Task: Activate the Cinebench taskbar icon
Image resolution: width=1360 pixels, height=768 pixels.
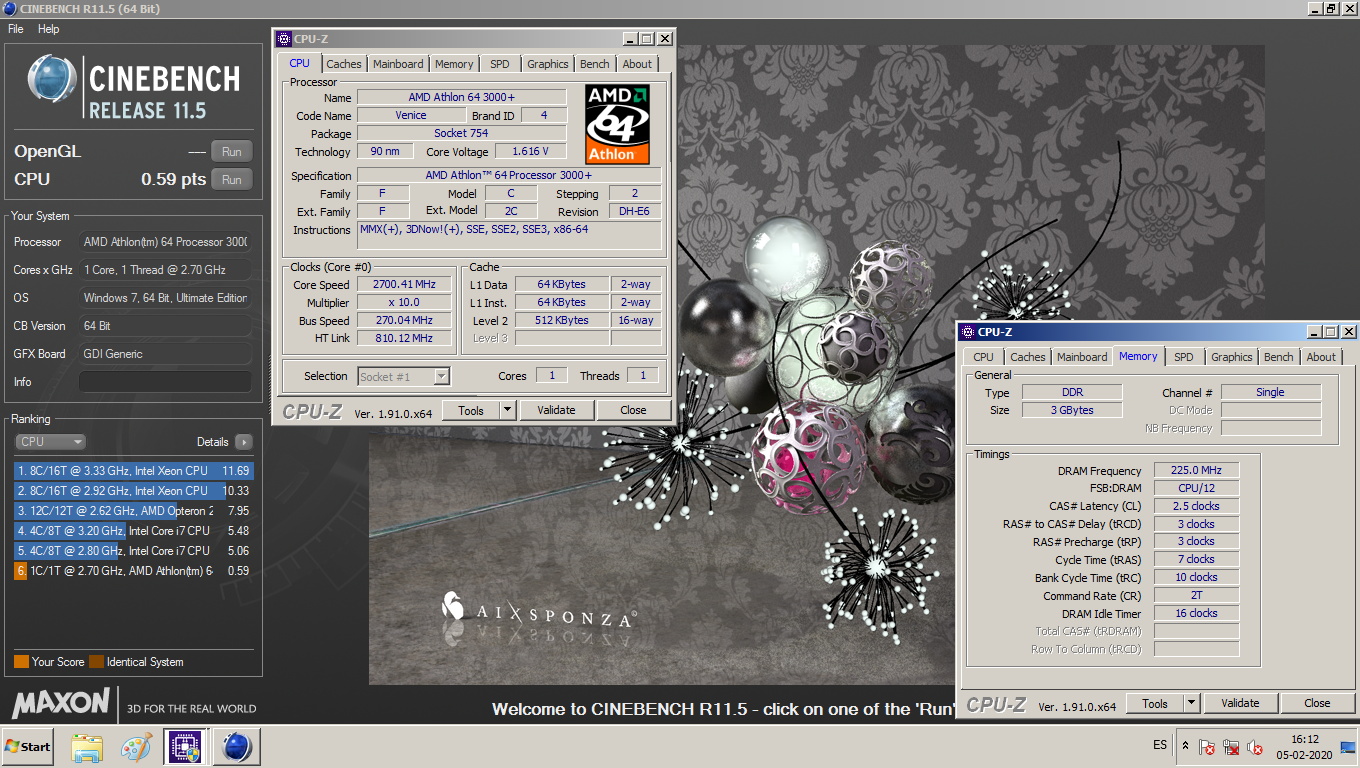Action: [x=236, y=747]
